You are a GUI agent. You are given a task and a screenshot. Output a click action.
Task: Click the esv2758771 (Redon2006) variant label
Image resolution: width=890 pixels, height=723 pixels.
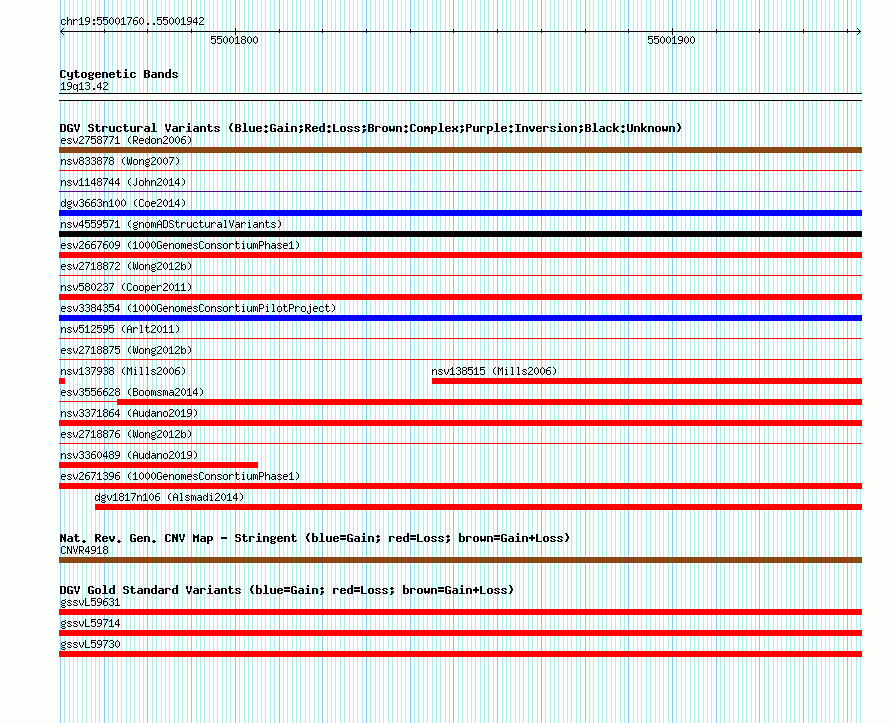pos(126,140)
